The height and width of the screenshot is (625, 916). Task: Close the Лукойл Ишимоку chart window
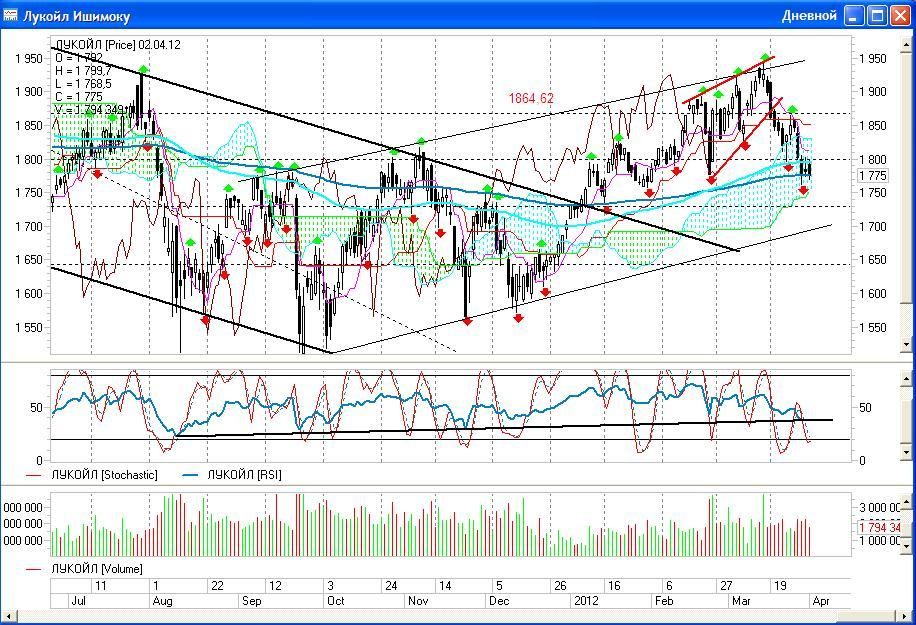(x=900, y=16)
